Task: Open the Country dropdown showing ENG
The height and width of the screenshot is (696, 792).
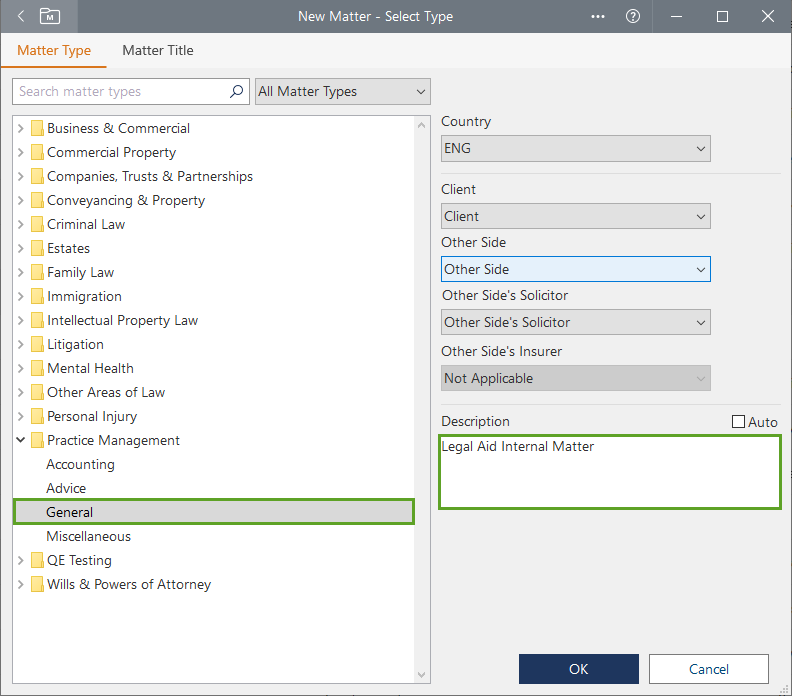Action: point(575,148)
